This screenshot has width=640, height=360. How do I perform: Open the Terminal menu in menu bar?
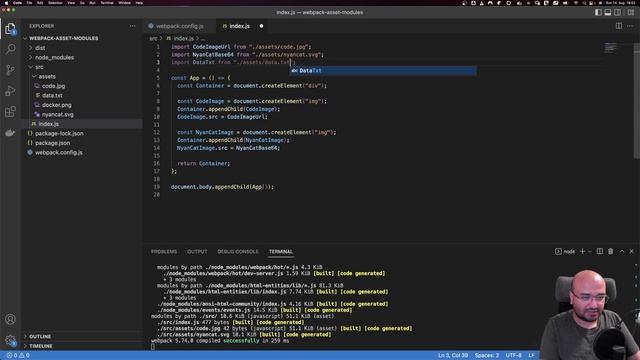tap(107, 3)
